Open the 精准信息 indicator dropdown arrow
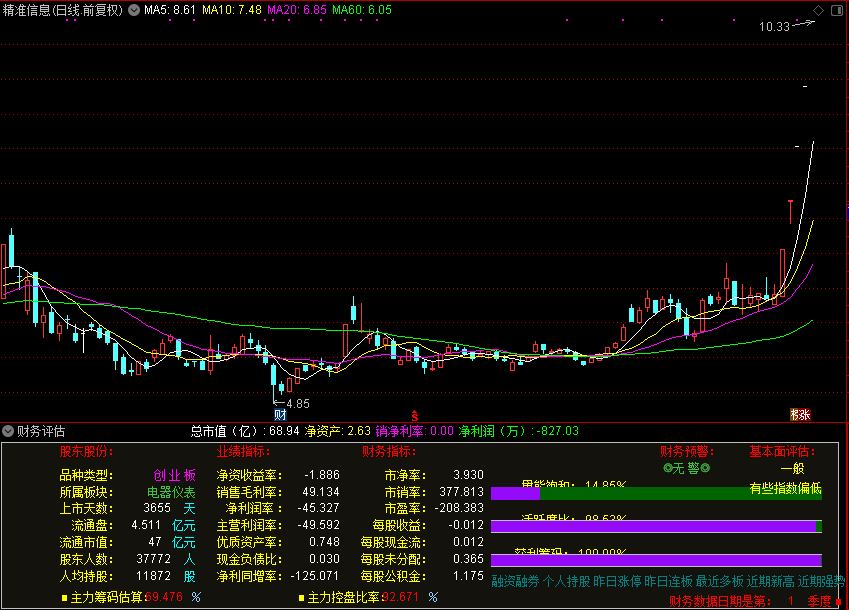 tap(135, 10)
